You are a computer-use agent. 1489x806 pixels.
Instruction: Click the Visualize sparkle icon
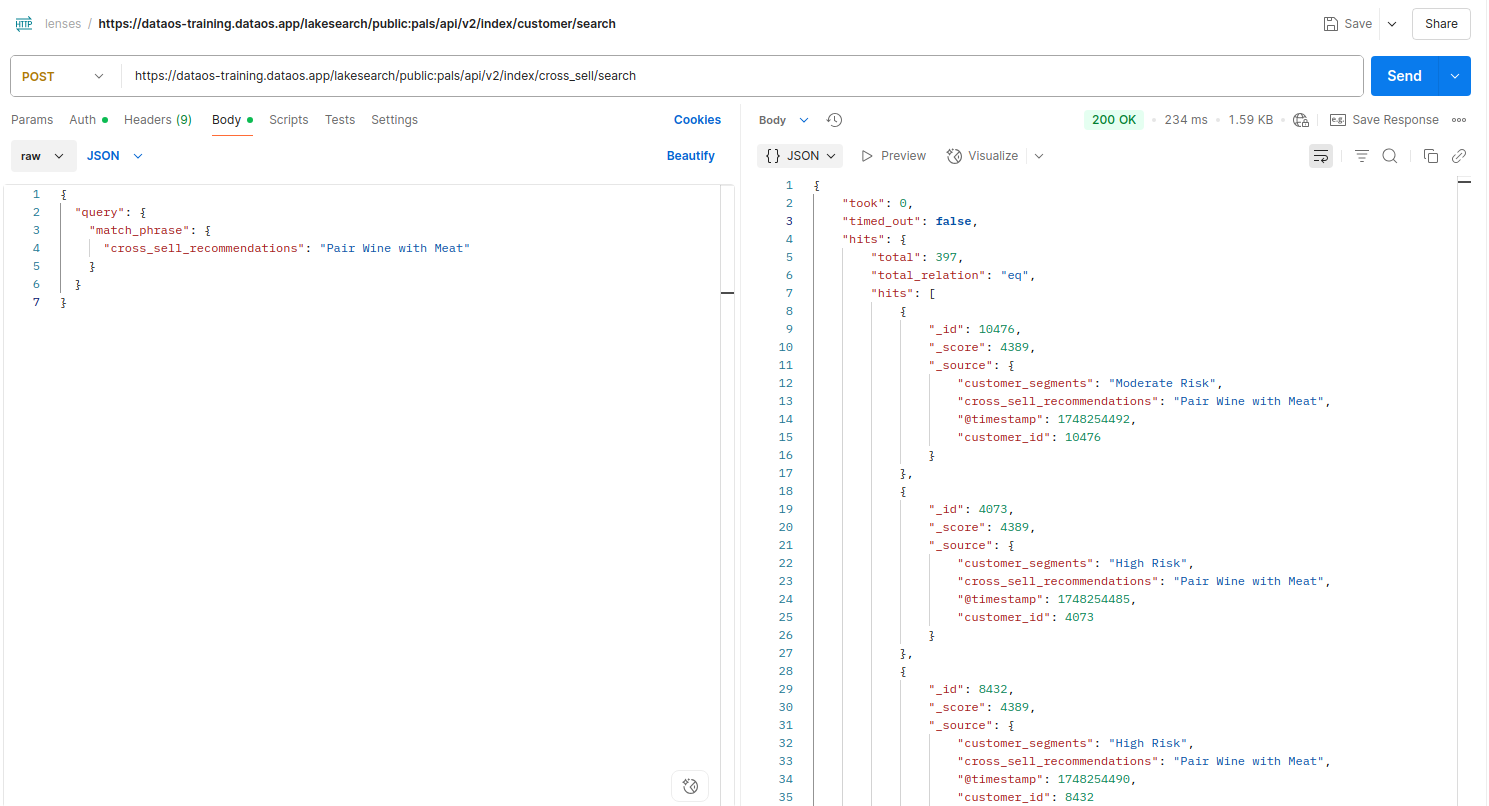coord(954,156)
